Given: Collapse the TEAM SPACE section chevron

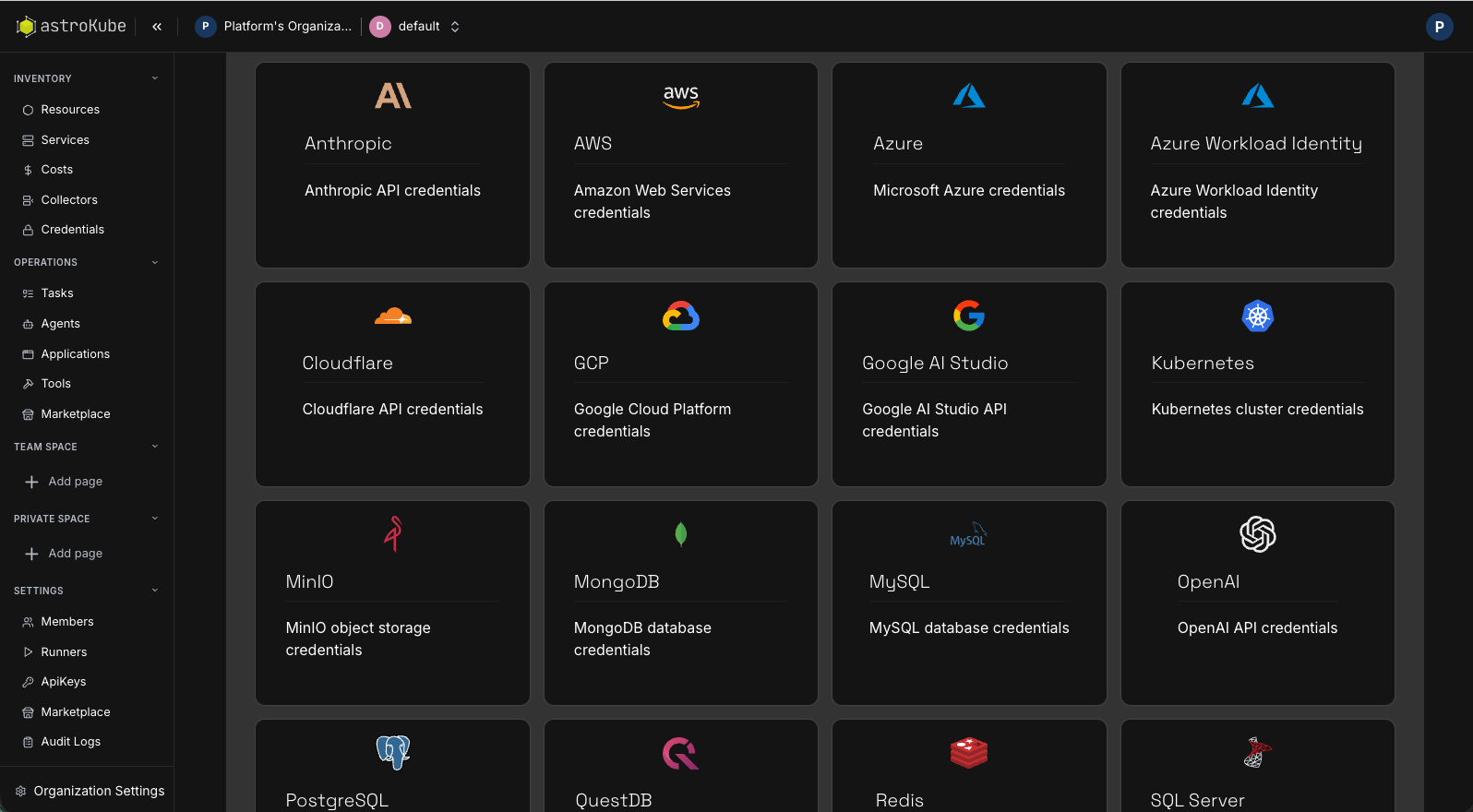Looking at the screenshot, I should tap(155, 447).
